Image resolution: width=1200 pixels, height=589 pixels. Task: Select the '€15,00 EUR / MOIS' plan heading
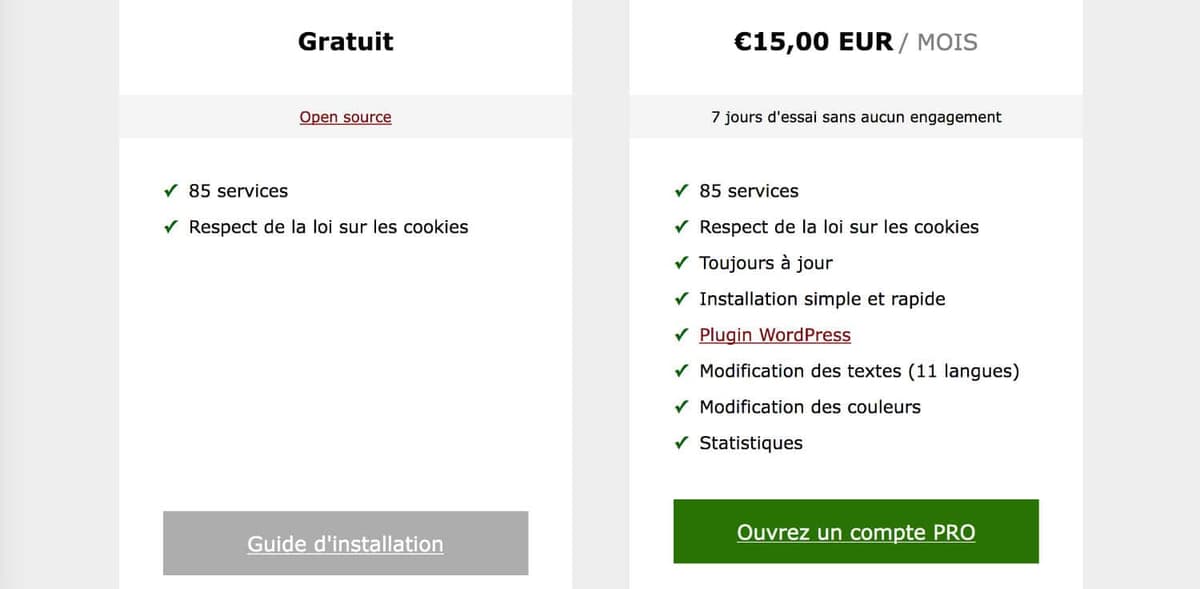tap(856, 42)
